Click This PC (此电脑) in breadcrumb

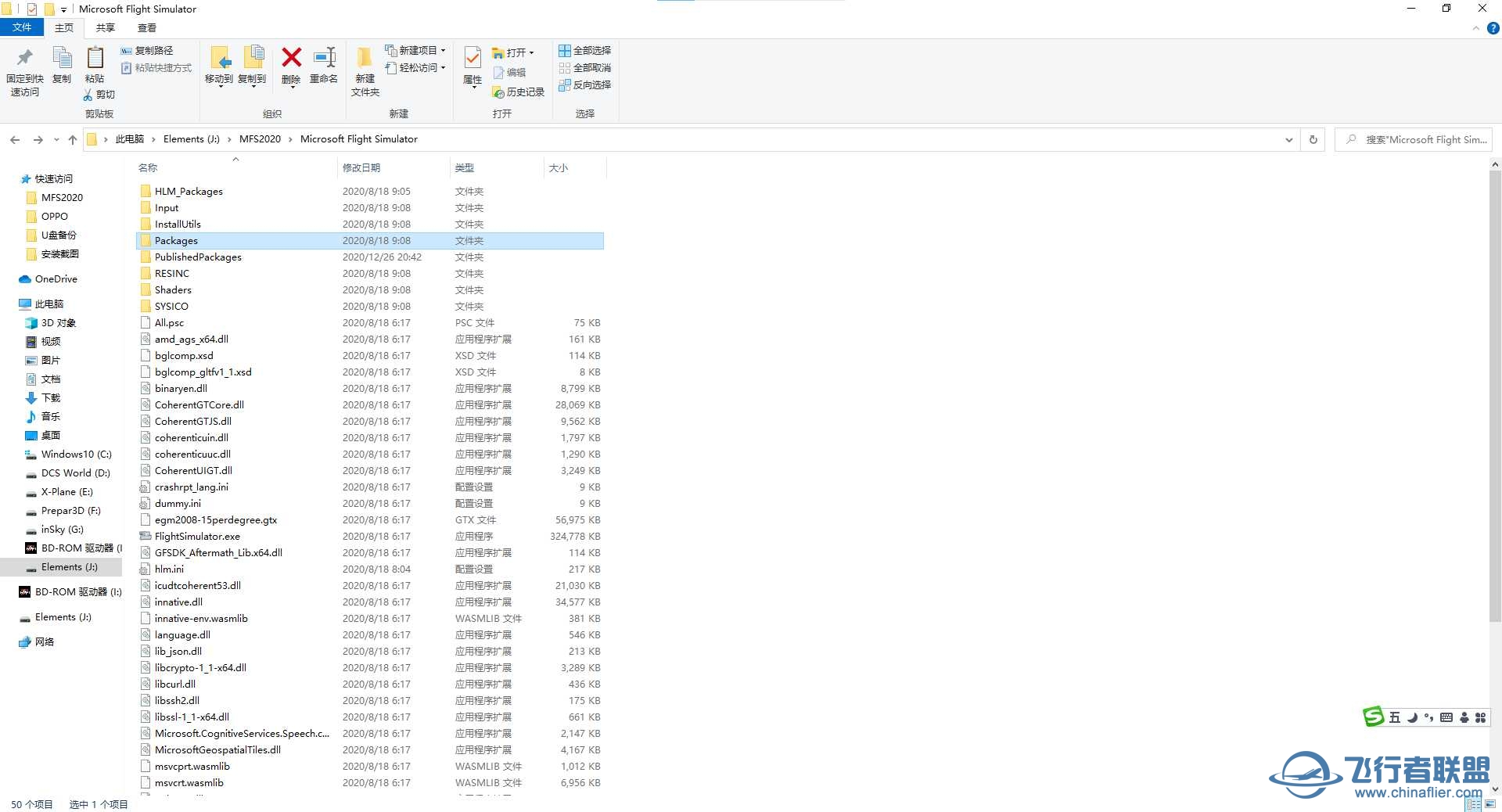coord(130,139)
